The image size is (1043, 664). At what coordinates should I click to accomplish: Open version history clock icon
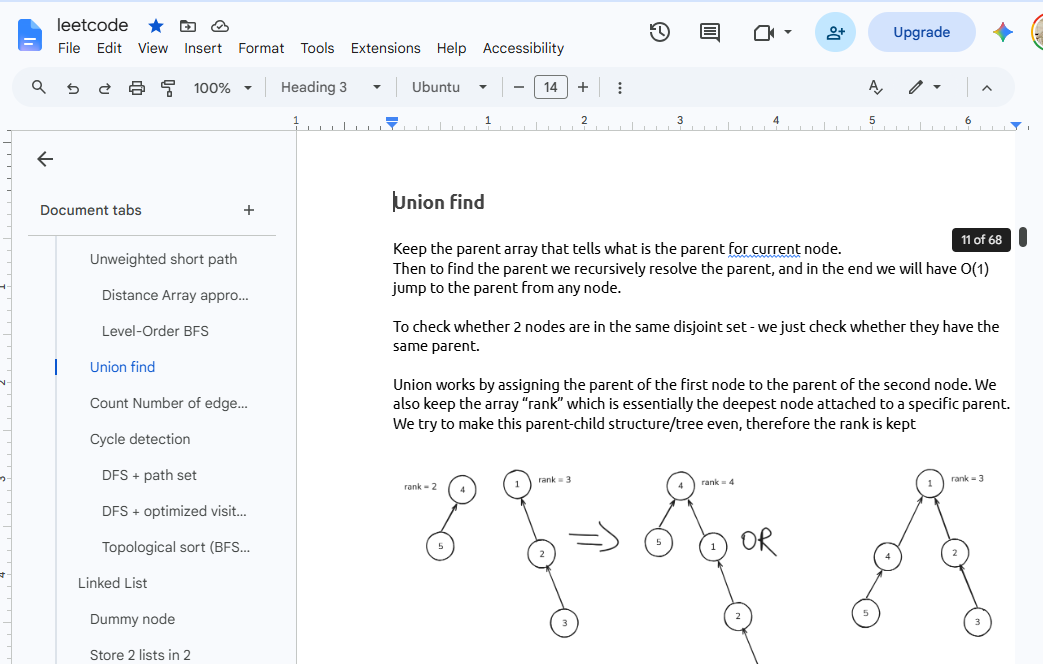tap(659, 32)
